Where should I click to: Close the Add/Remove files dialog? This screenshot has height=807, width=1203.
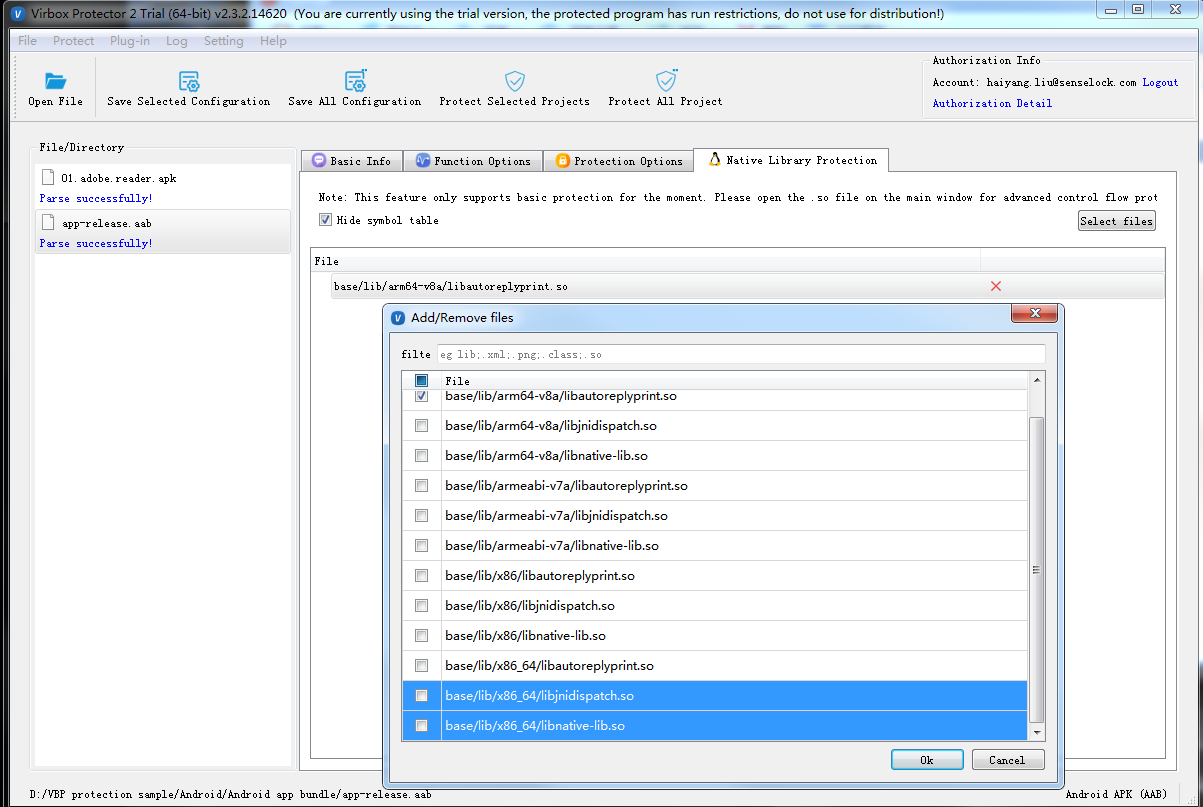1034,315
